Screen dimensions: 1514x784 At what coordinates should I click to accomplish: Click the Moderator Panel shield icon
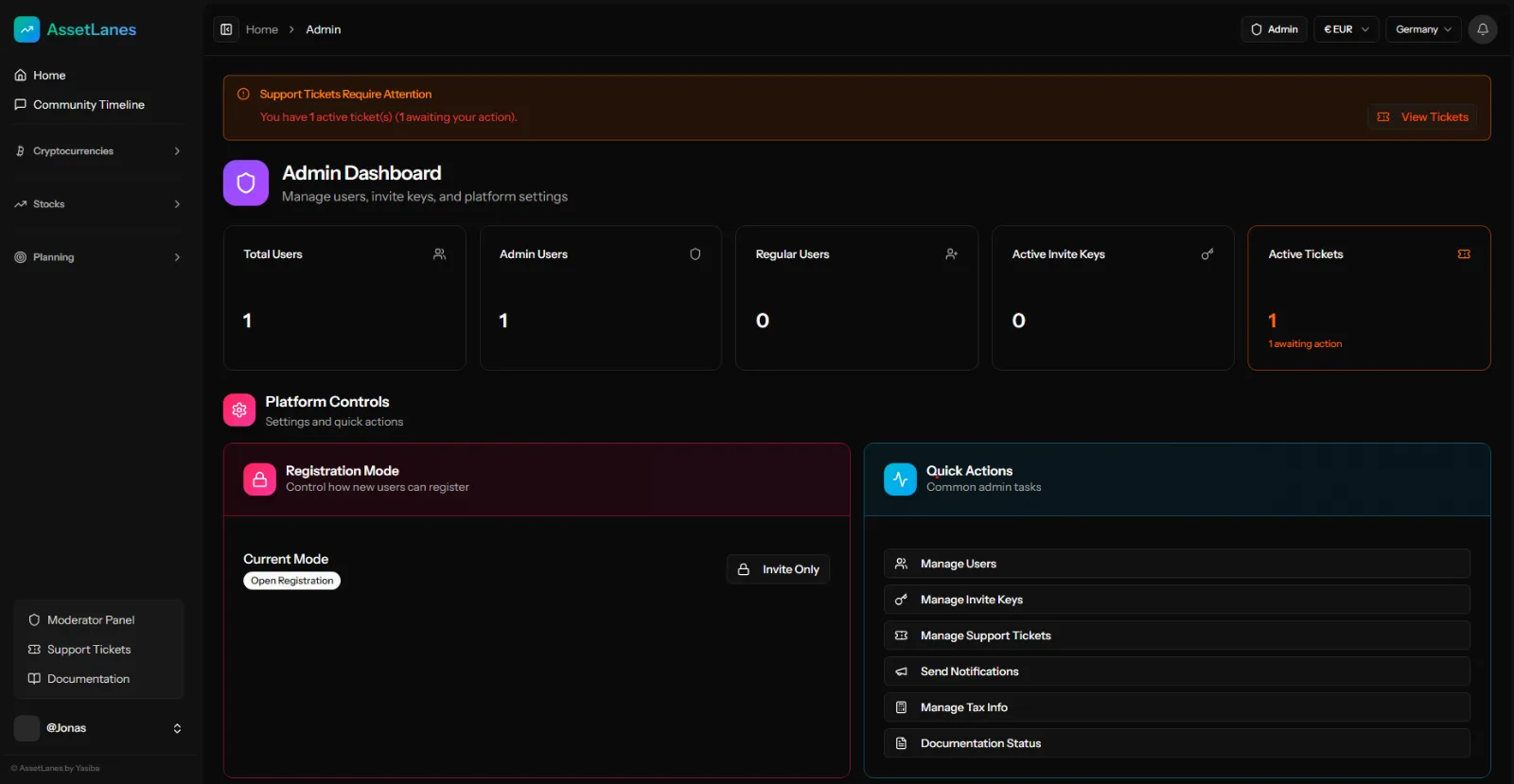click(34, 620)
